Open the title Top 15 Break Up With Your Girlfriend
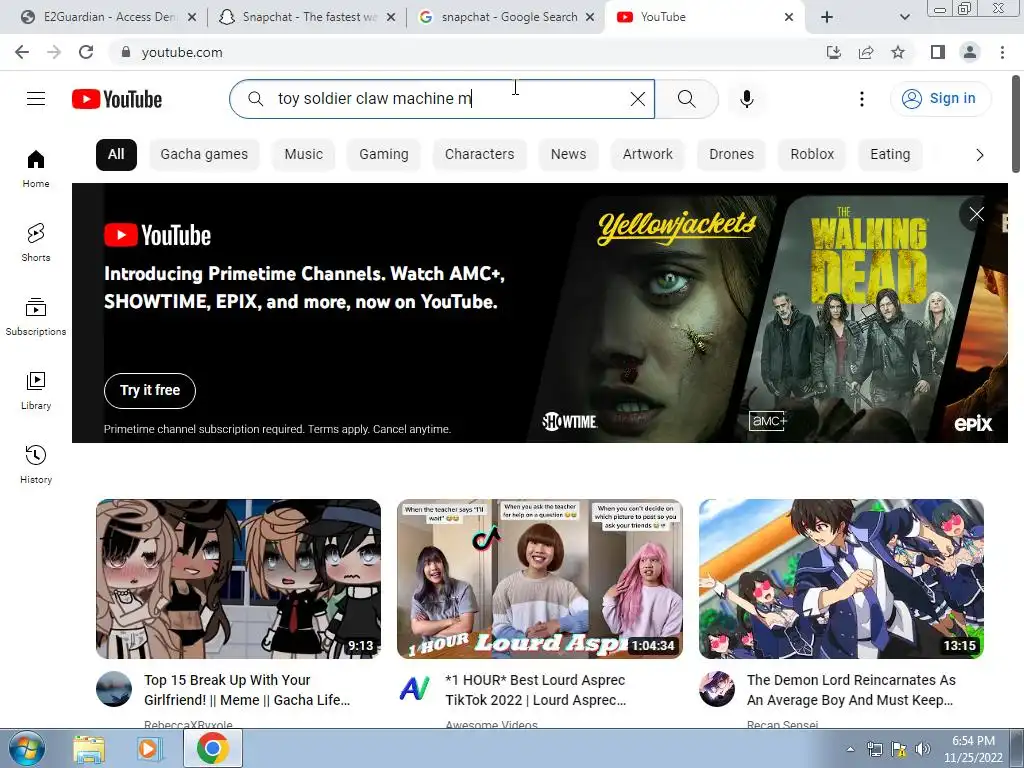 tap(247, 690)
